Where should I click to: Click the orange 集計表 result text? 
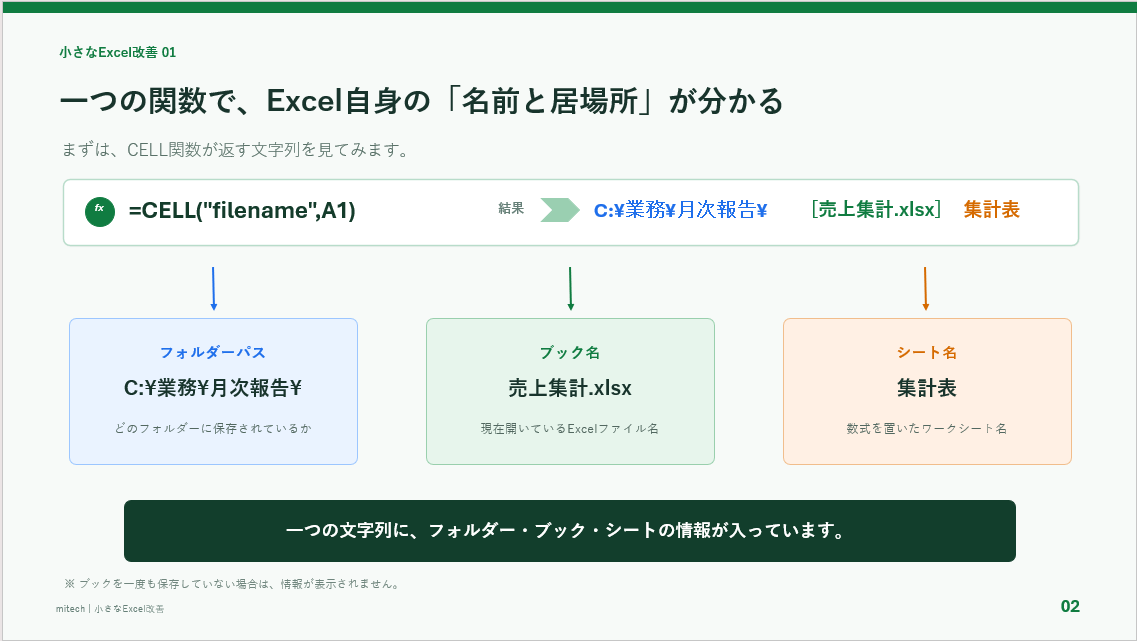coord(991,209)
